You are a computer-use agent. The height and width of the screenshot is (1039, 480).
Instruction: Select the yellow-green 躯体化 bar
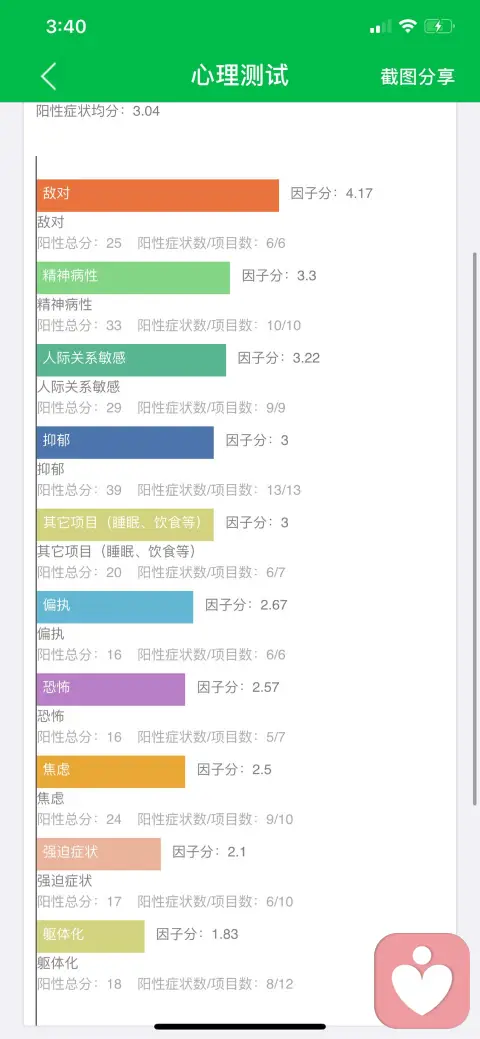pyautogui.click(x=91, y=936)
